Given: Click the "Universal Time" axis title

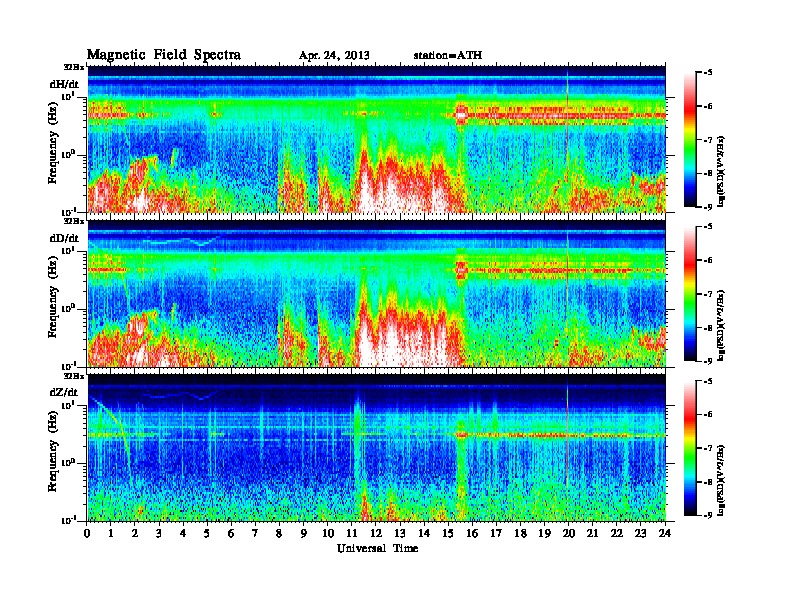Looking at the screenshot, I should coord(377,548).
